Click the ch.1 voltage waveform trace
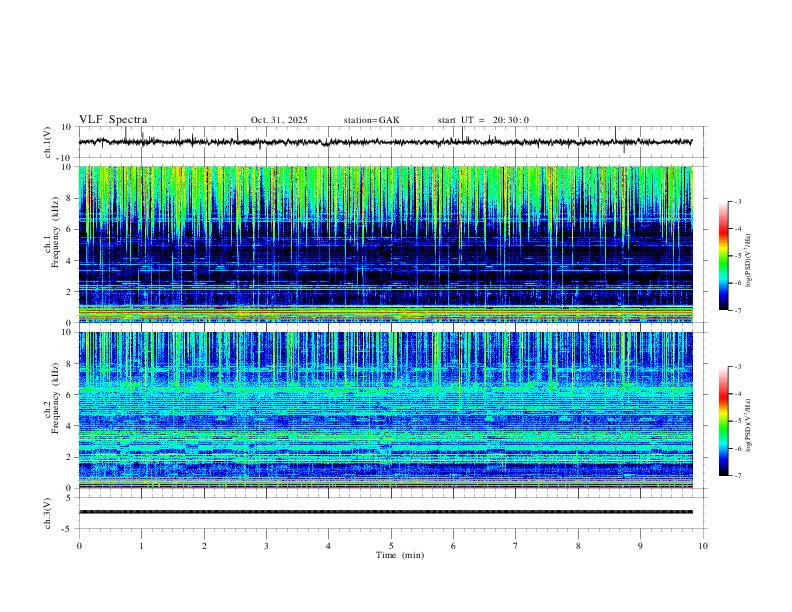792x612 pixels. pyautogui.click(x=385, y=142)
